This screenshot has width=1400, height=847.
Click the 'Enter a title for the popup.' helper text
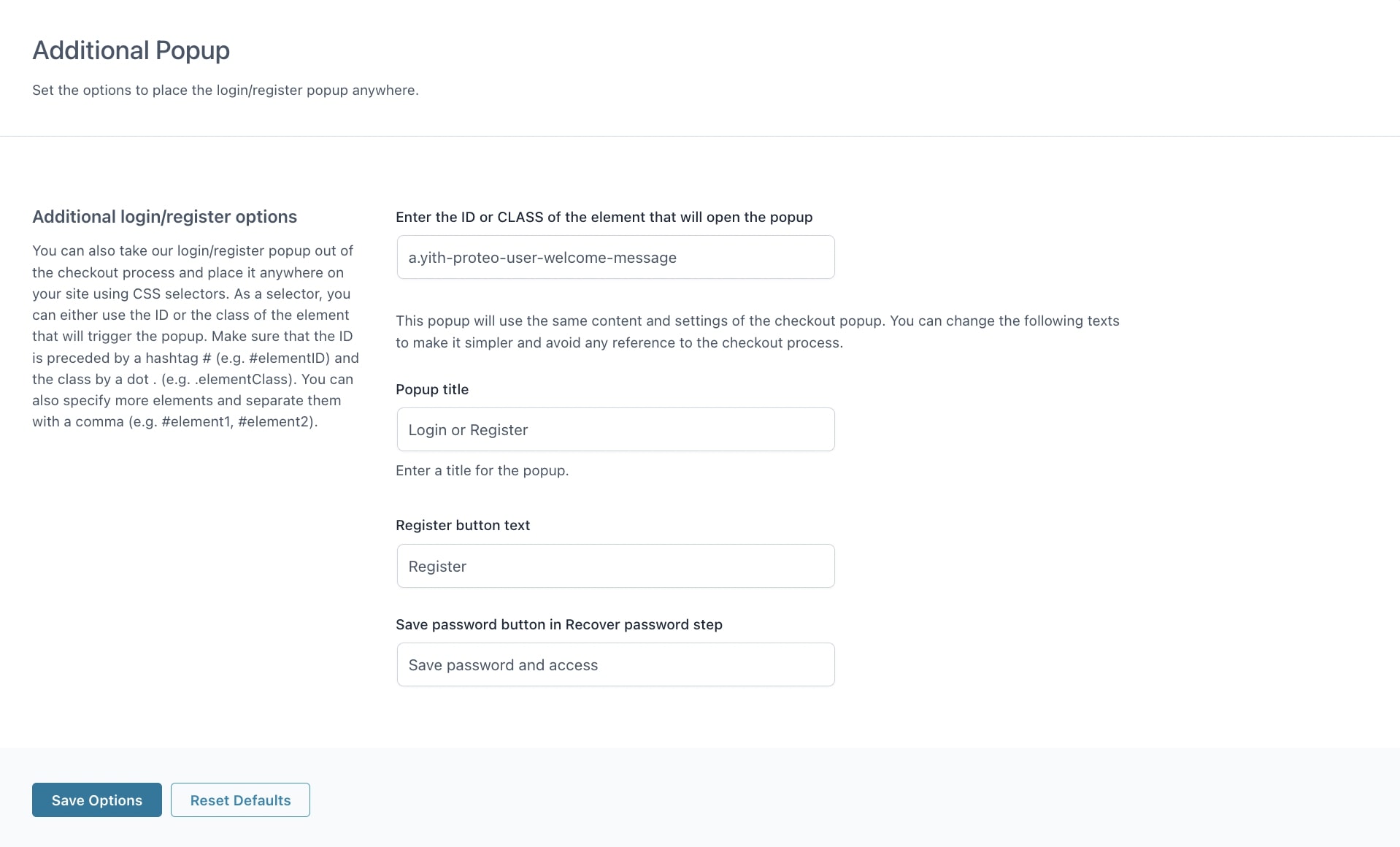pos(482,470)
